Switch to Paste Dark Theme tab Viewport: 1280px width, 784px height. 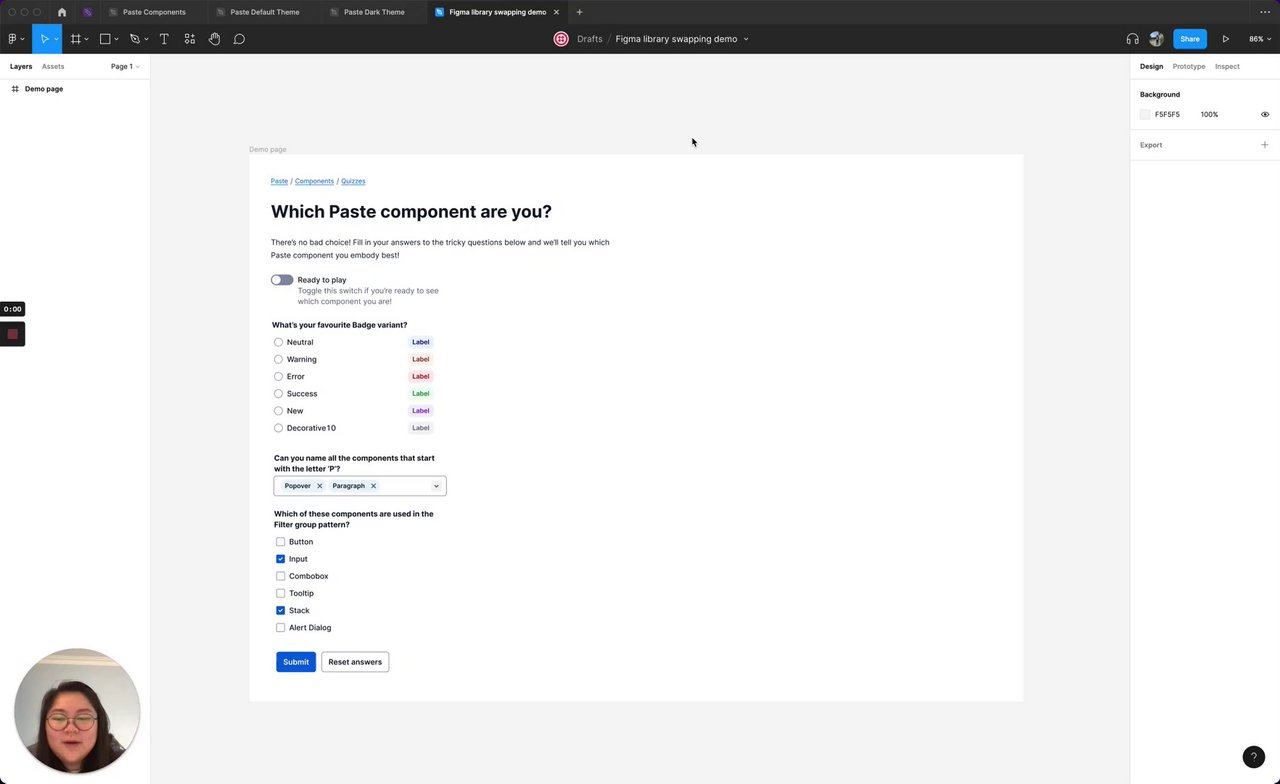(x=374, y=12)
